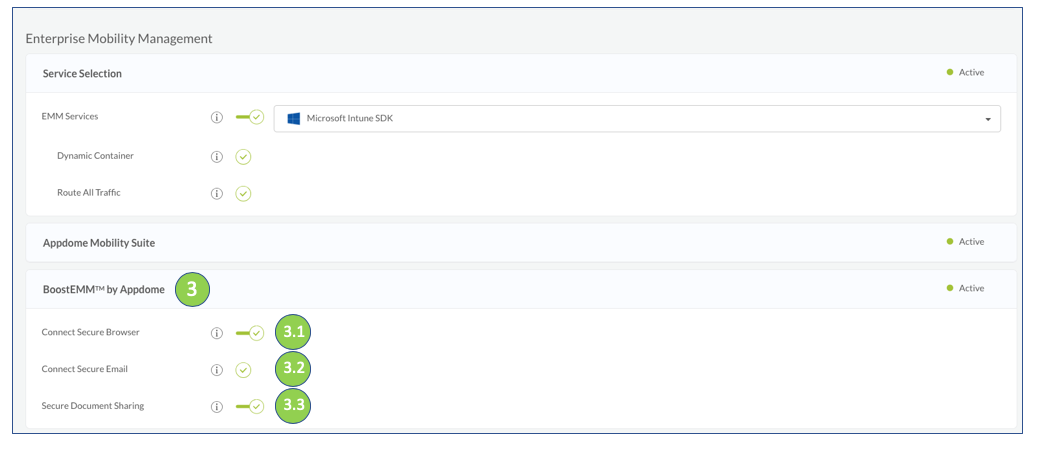Open the Microsoft Intune SDK dropdown
This screenshot has width=1039, height=450.
coord(636,119)
